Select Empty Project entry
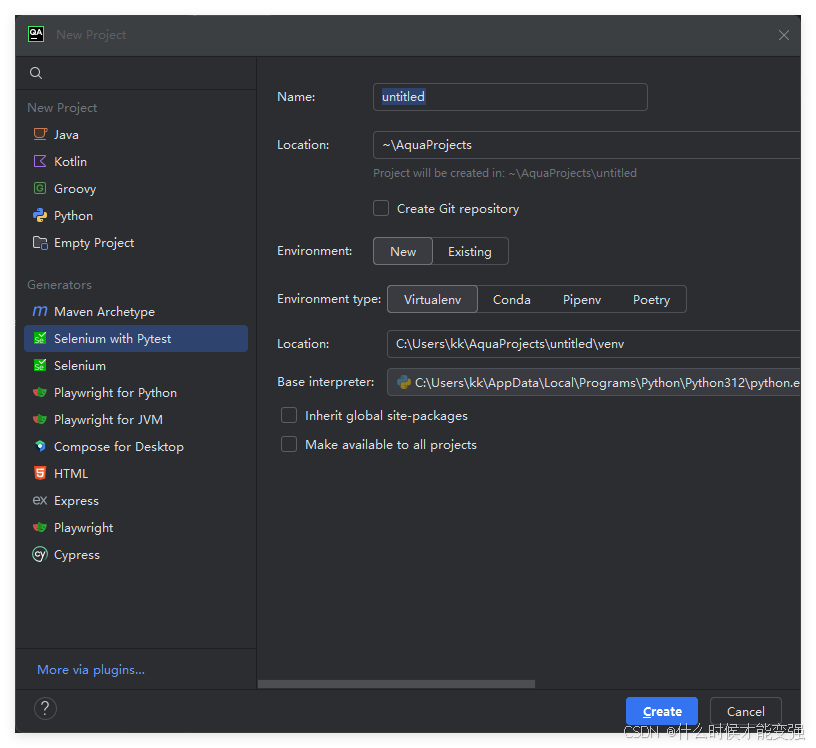The image size is (816, 748). [136, 243]
